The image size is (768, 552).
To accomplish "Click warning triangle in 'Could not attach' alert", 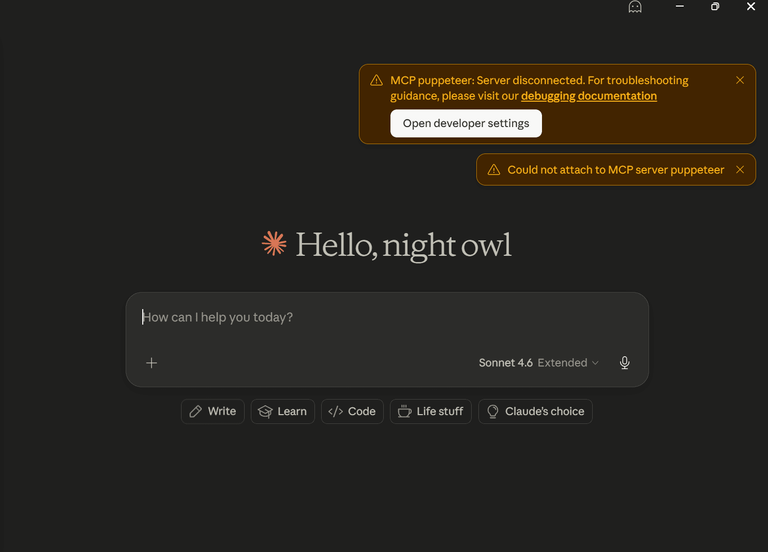I will coord(494,170).
